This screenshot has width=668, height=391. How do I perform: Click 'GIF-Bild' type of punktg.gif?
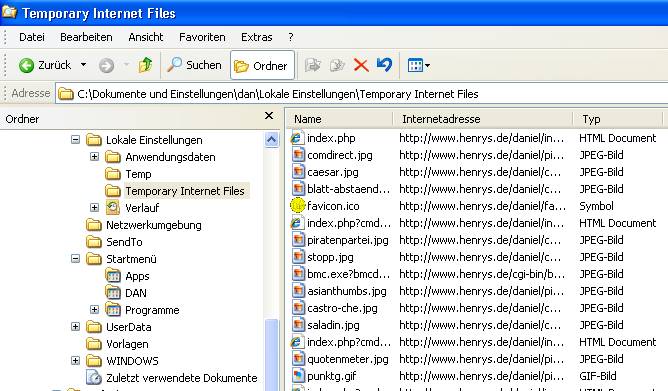pos(598,376)
